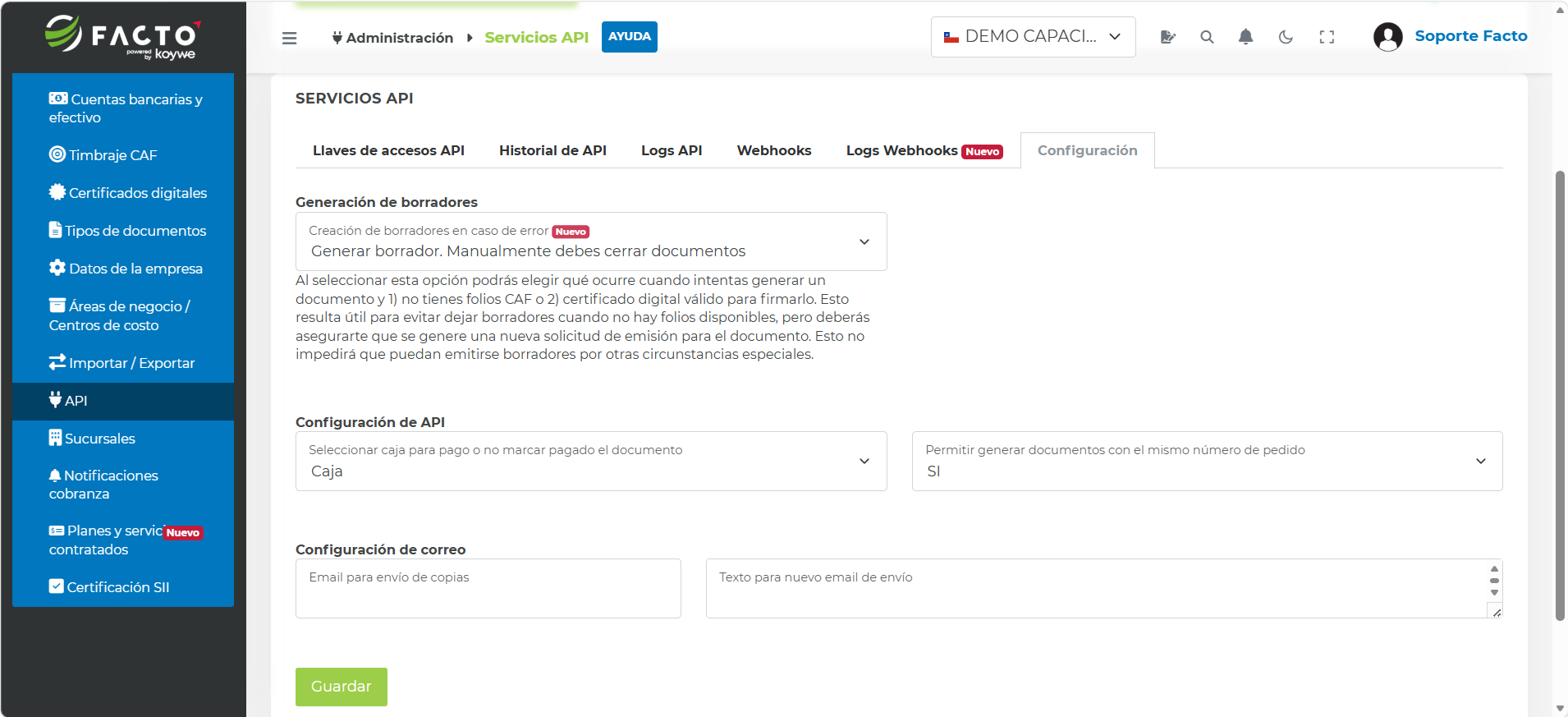Open Notificaciones cobranza in sidebar

point(123,485)
